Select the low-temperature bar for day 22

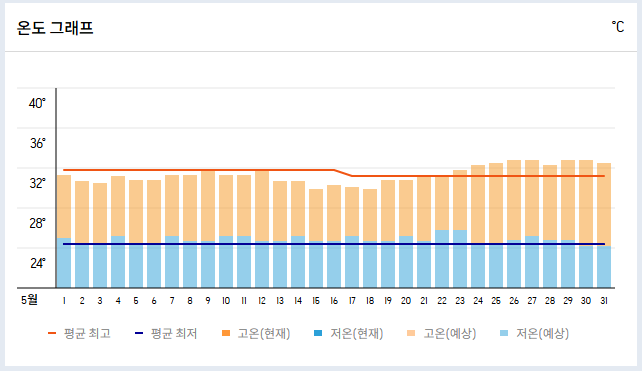(442, 259)
